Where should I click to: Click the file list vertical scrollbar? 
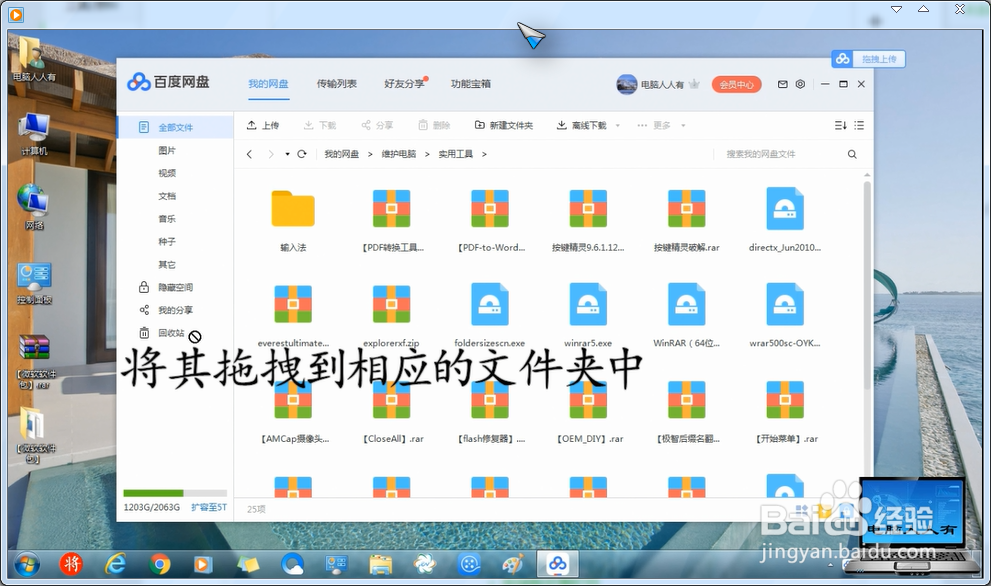(867, 284)
